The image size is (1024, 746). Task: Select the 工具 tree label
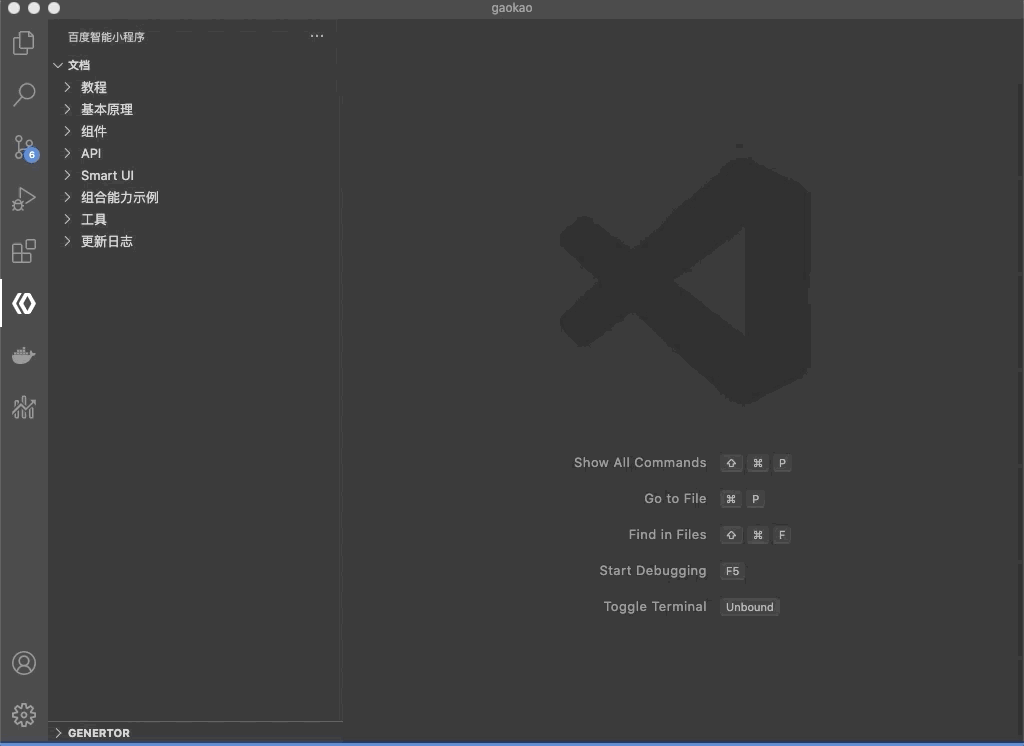point(93,219)
